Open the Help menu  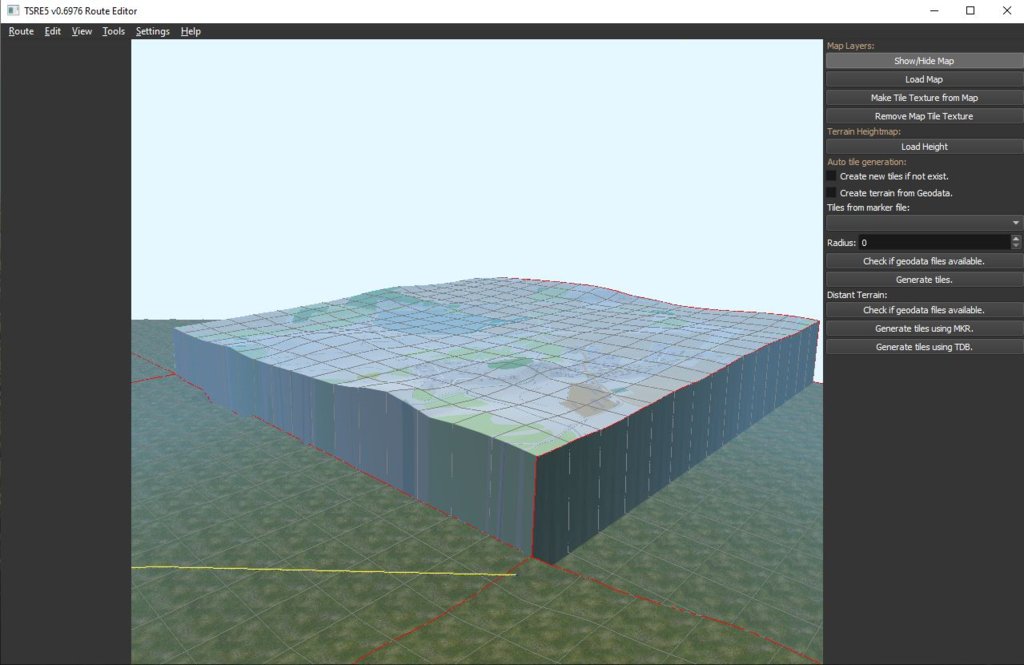coord(190,31)
